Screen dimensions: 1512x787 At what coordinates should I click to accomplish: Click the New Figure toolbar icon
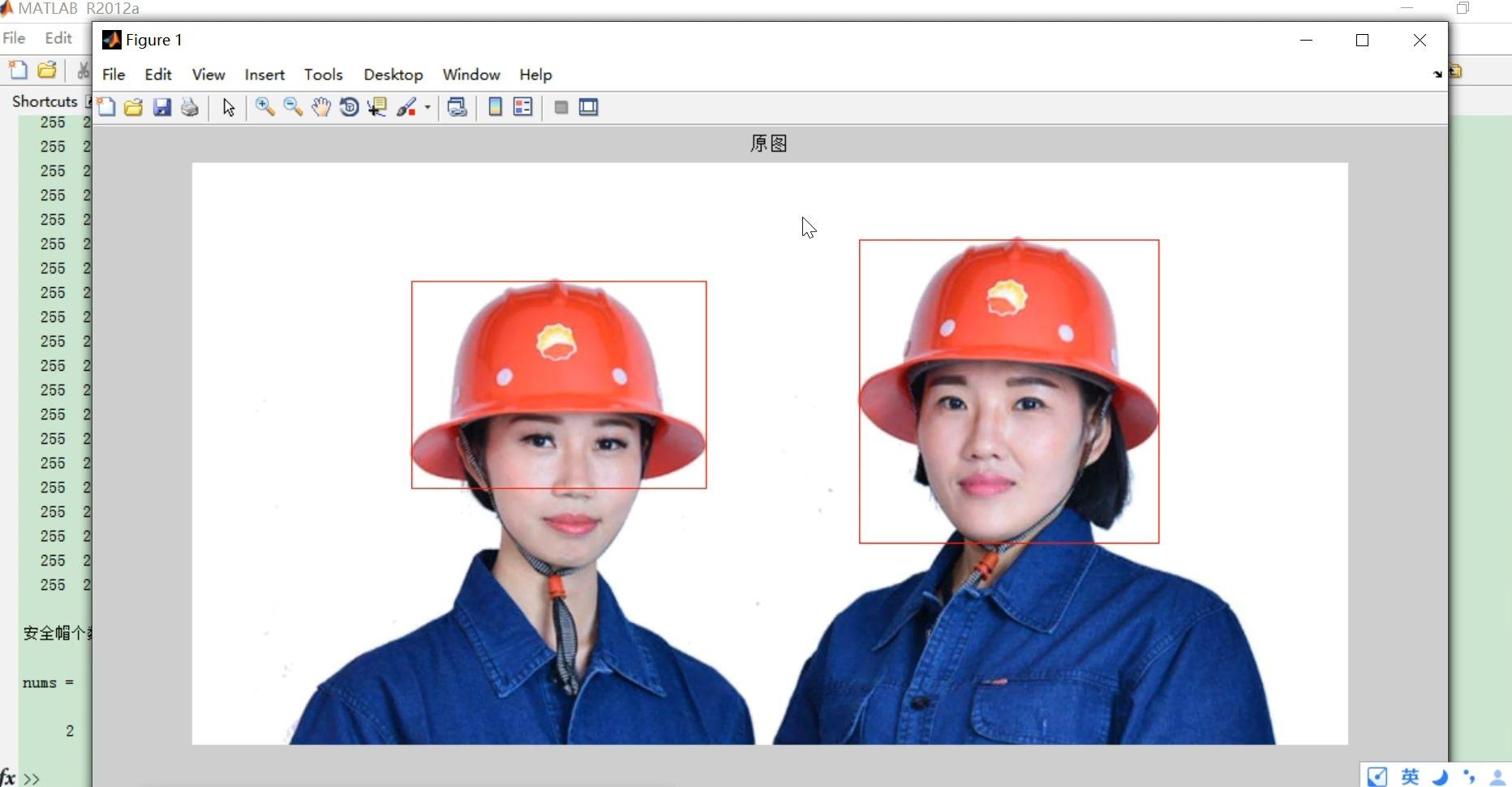pyautogui.click(x=106, y=107)
